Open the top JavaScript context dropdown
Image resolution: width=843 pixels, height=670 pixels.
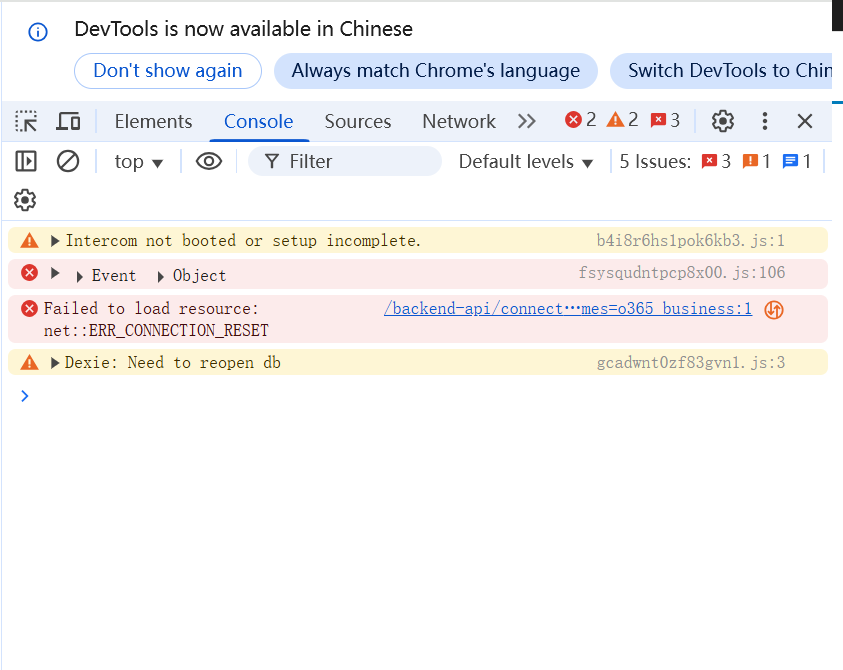[x=138, y=161]
